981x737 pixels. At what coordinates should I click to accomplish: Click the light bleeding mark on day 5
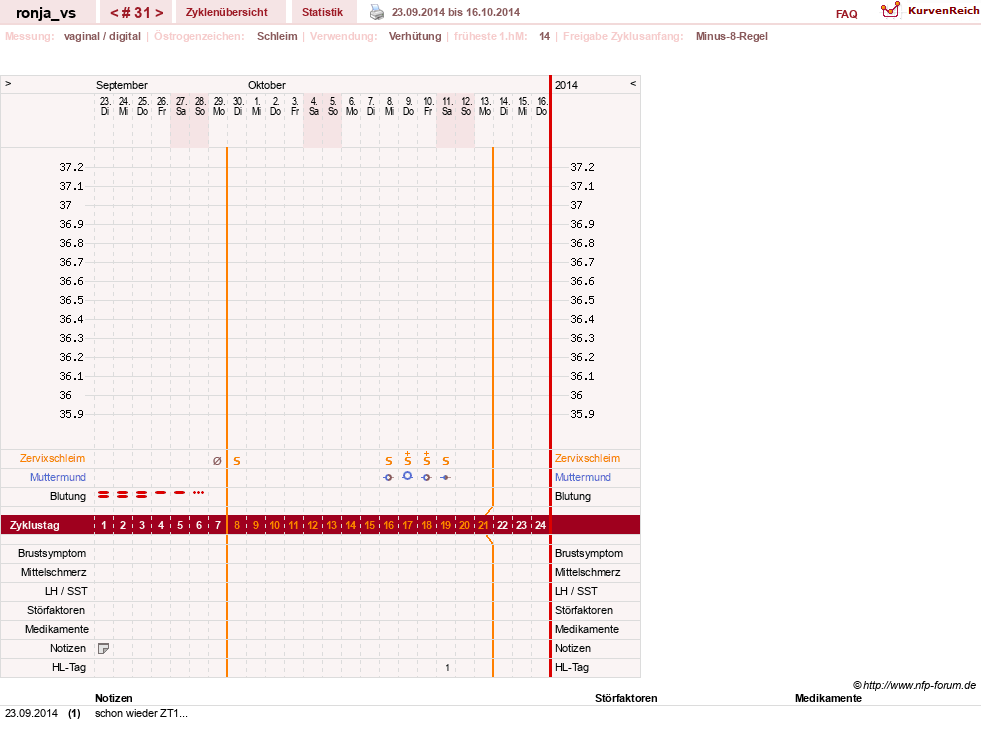(x=180, y=493)
